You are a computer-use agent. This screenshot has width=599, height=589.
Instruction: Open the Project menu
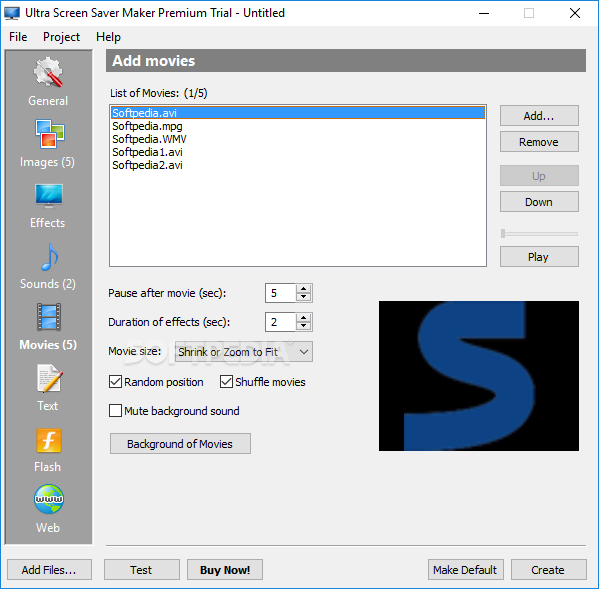point(61,37)
